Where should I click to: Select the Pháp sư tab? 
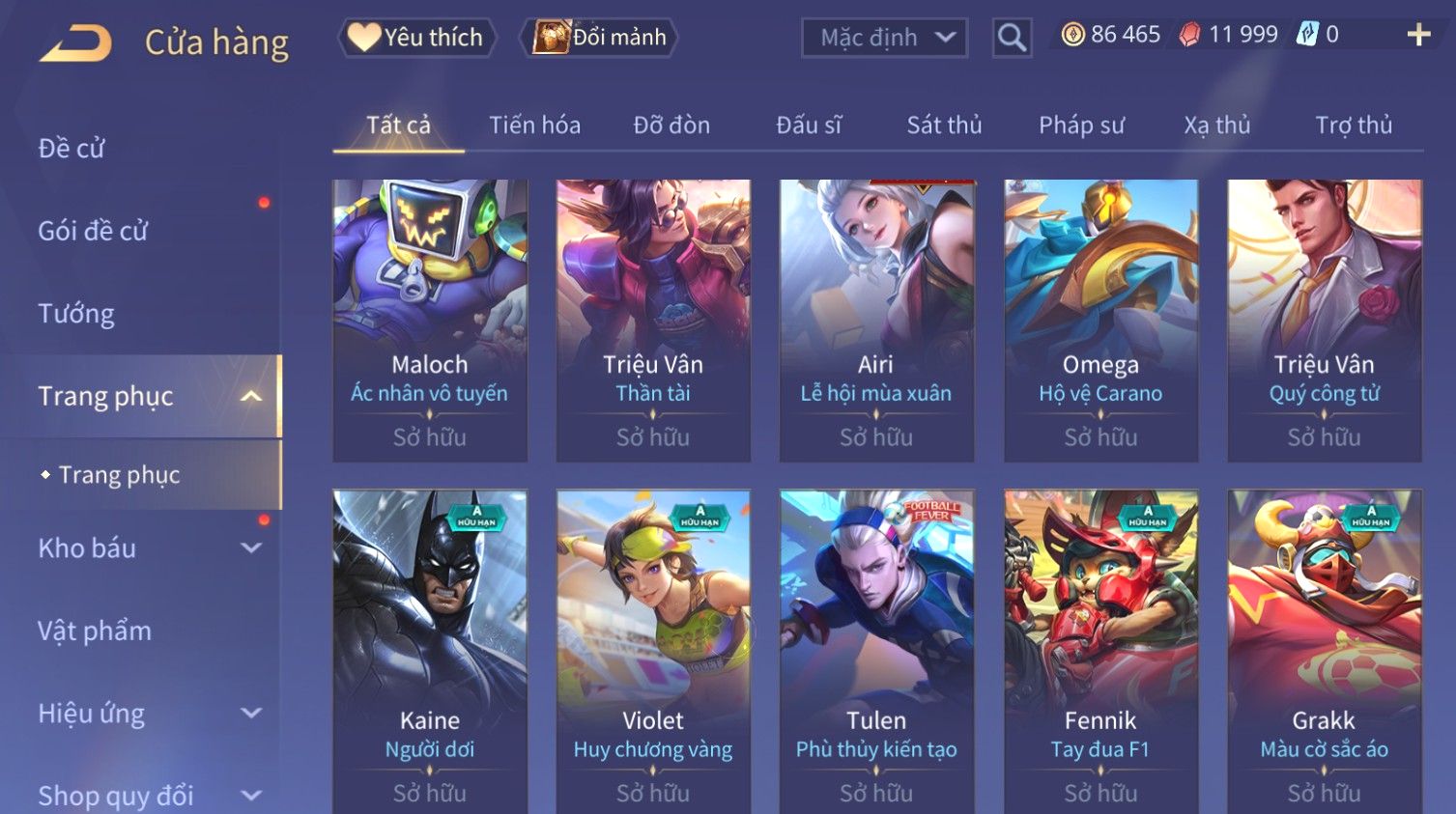click(x=1081, y=126)
